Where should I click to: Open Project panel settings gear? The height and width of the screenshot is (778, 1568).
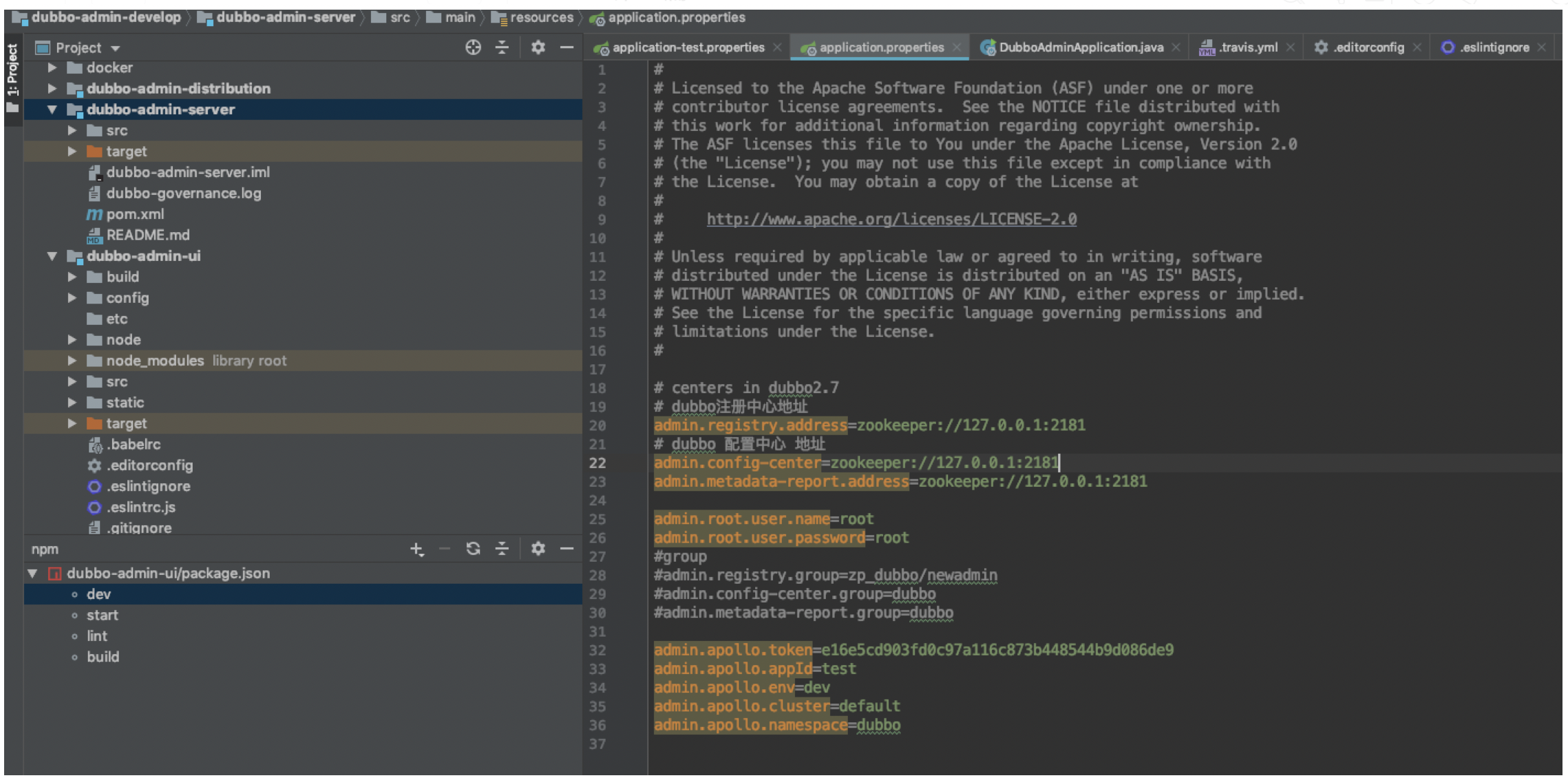[x=538, y=48]
